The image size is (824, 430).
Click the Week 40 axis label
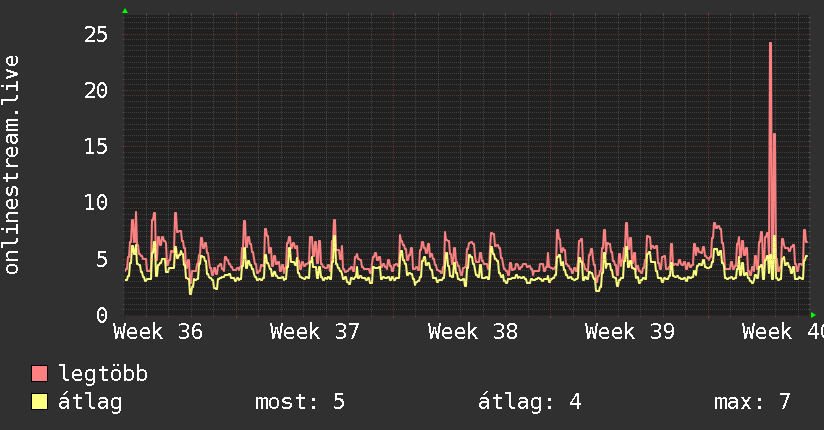click(x=782, y=332)
